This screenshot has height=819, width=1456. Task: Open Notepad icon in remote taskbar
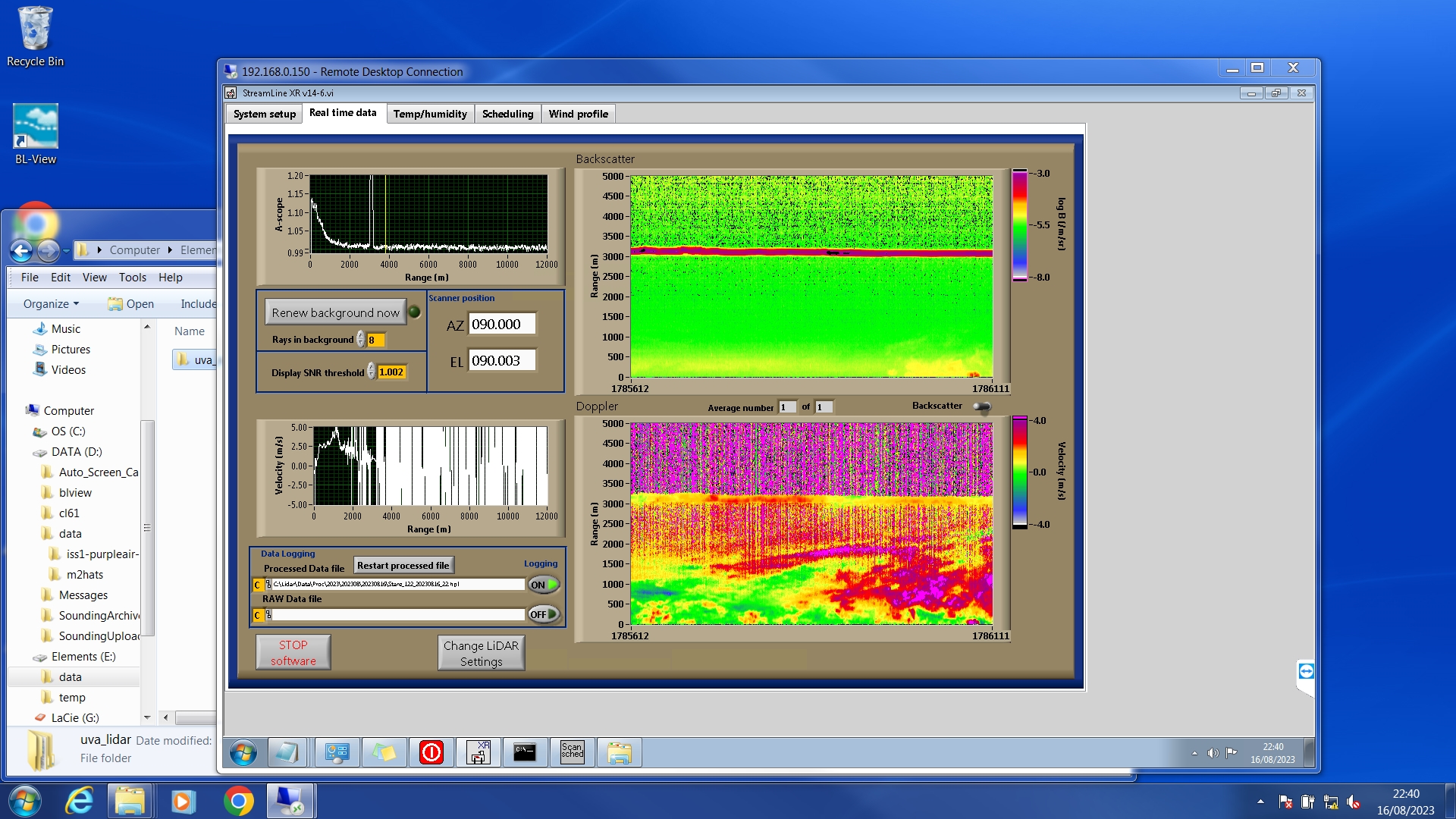coord(287,752)
